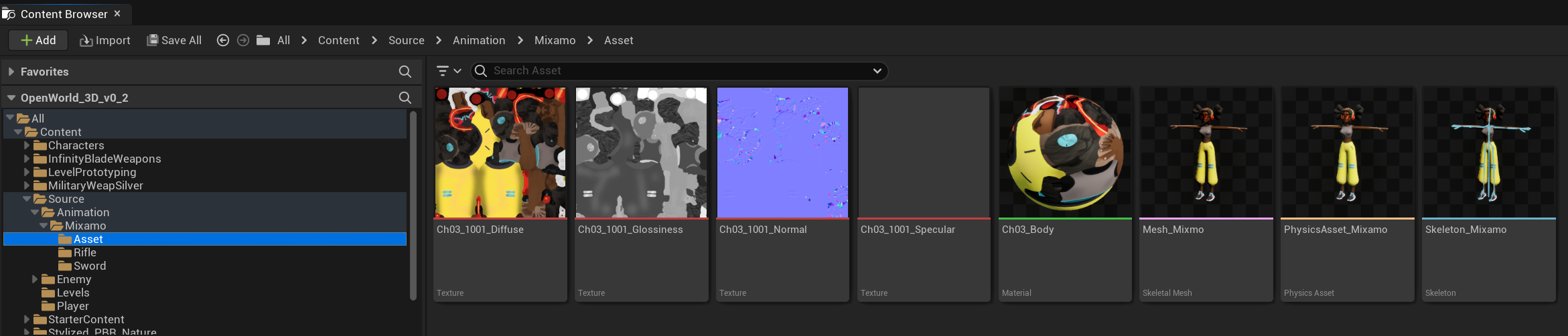Open the asset filter menu
This screenshot has height=336, width=1568.
point(449,70)
